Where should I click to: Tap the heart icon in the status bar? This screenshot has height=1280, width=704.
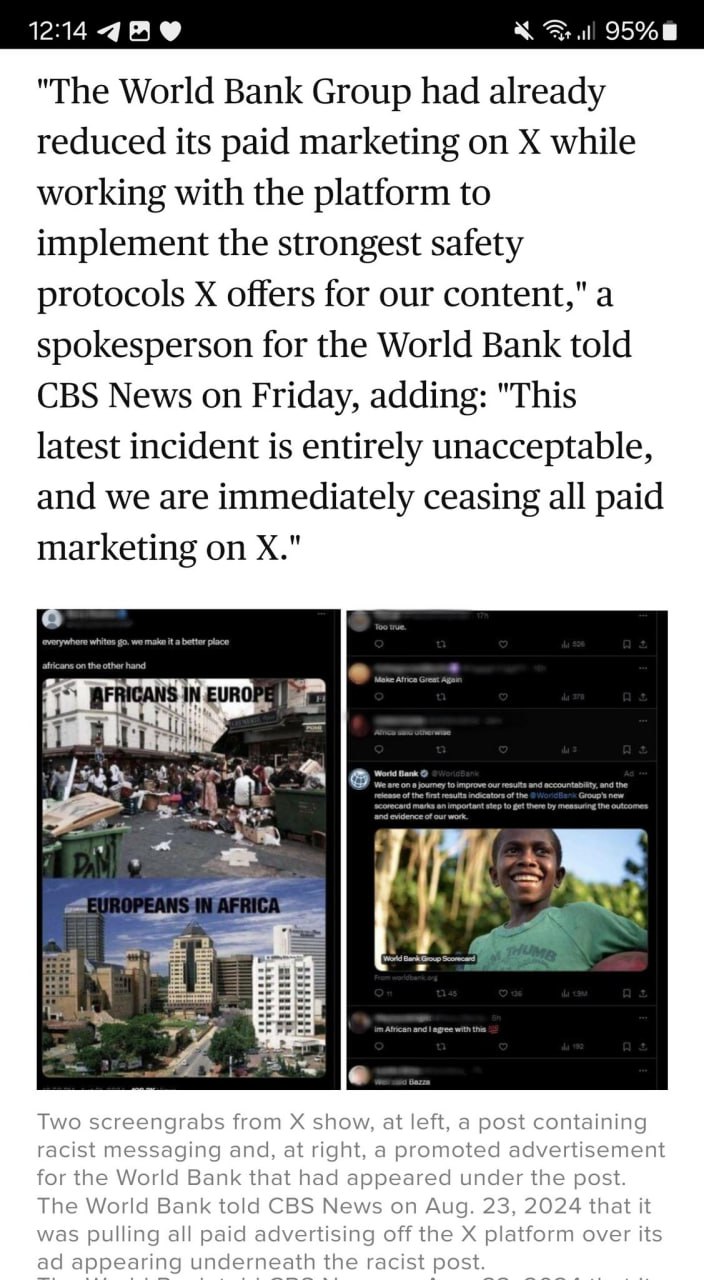point(171,32)
